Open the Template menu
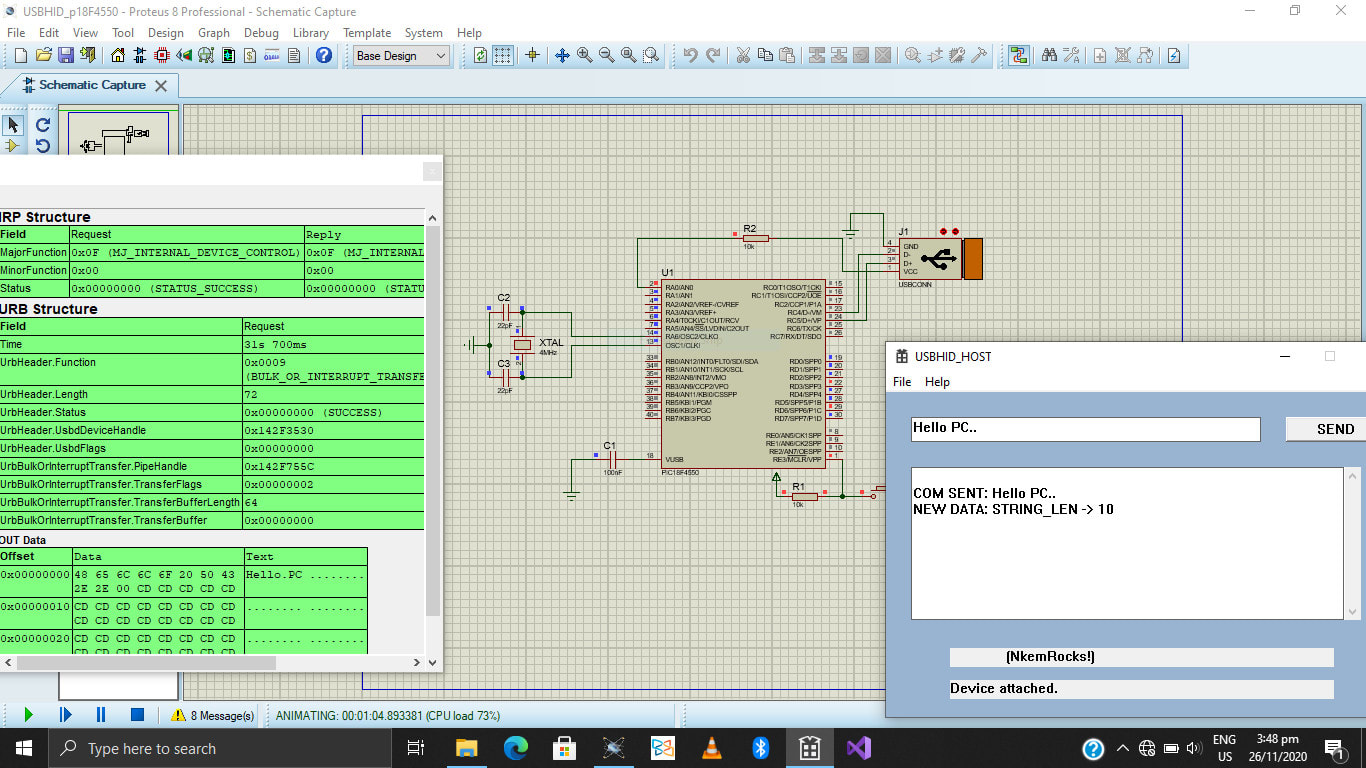The image size is (1366, 768). (x=367, y=33)
